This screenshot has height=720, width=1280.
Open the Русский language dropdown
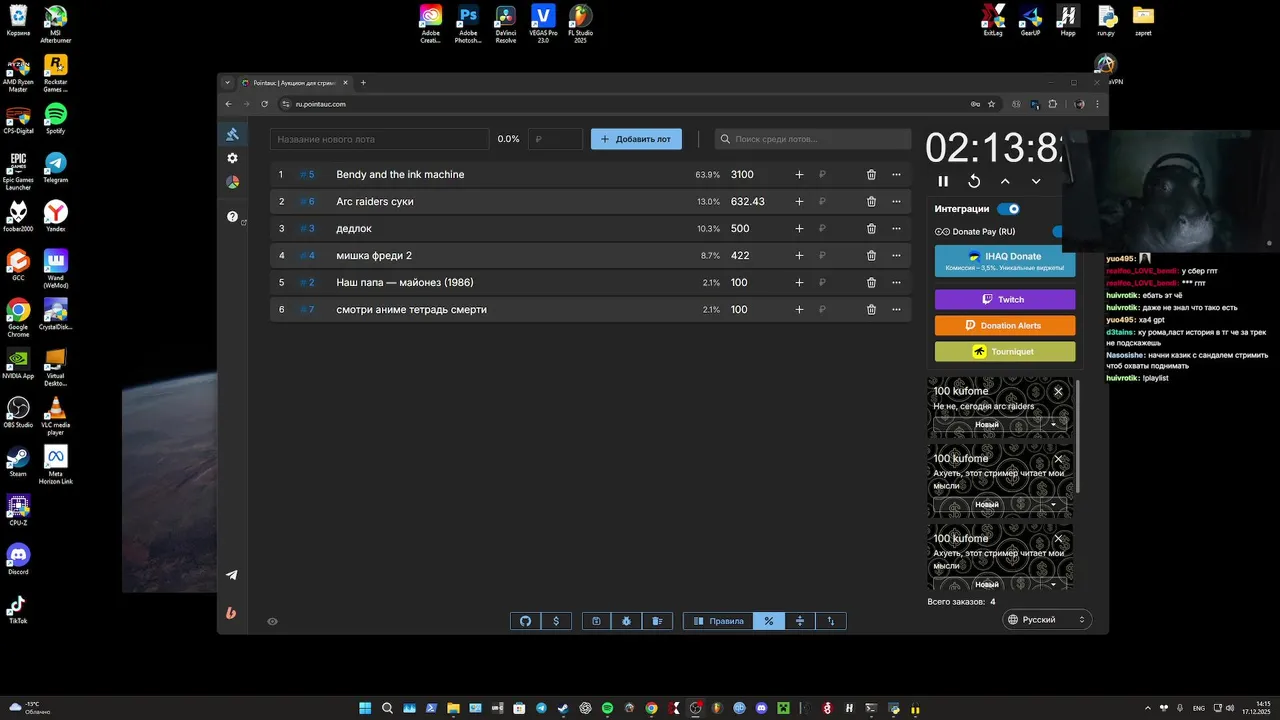[x=1047, y=620]
